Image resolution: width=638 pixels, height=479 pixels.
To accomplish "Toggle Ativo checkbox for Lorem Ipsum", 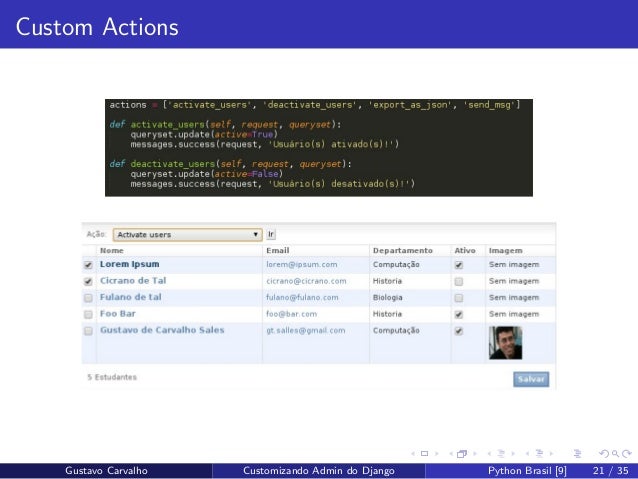I will (x=459, y=265).
